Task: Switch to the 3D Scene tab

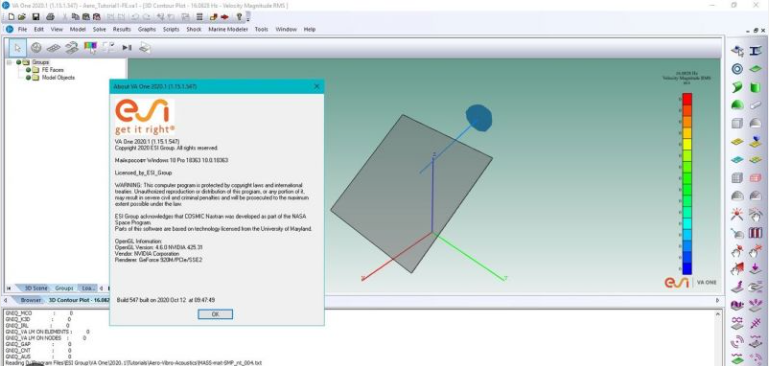Action: pyautogui.click(x=36, y=288)
